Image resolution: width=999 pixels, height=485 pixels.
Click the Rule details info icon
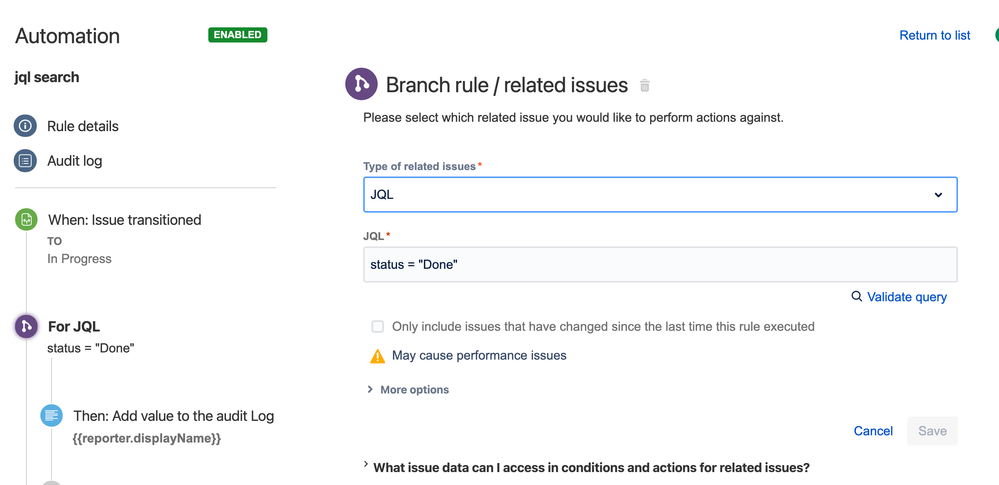click(25, 126)
